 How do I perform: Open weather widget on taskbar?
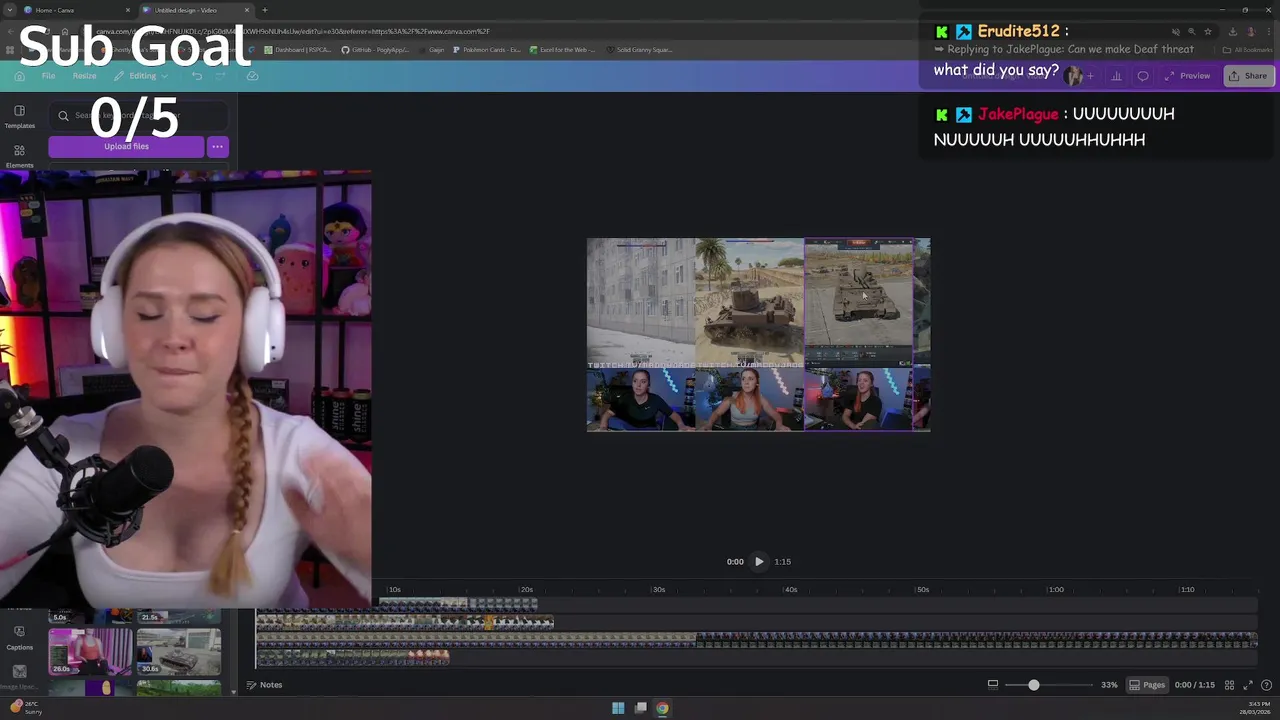click(26, 707)
